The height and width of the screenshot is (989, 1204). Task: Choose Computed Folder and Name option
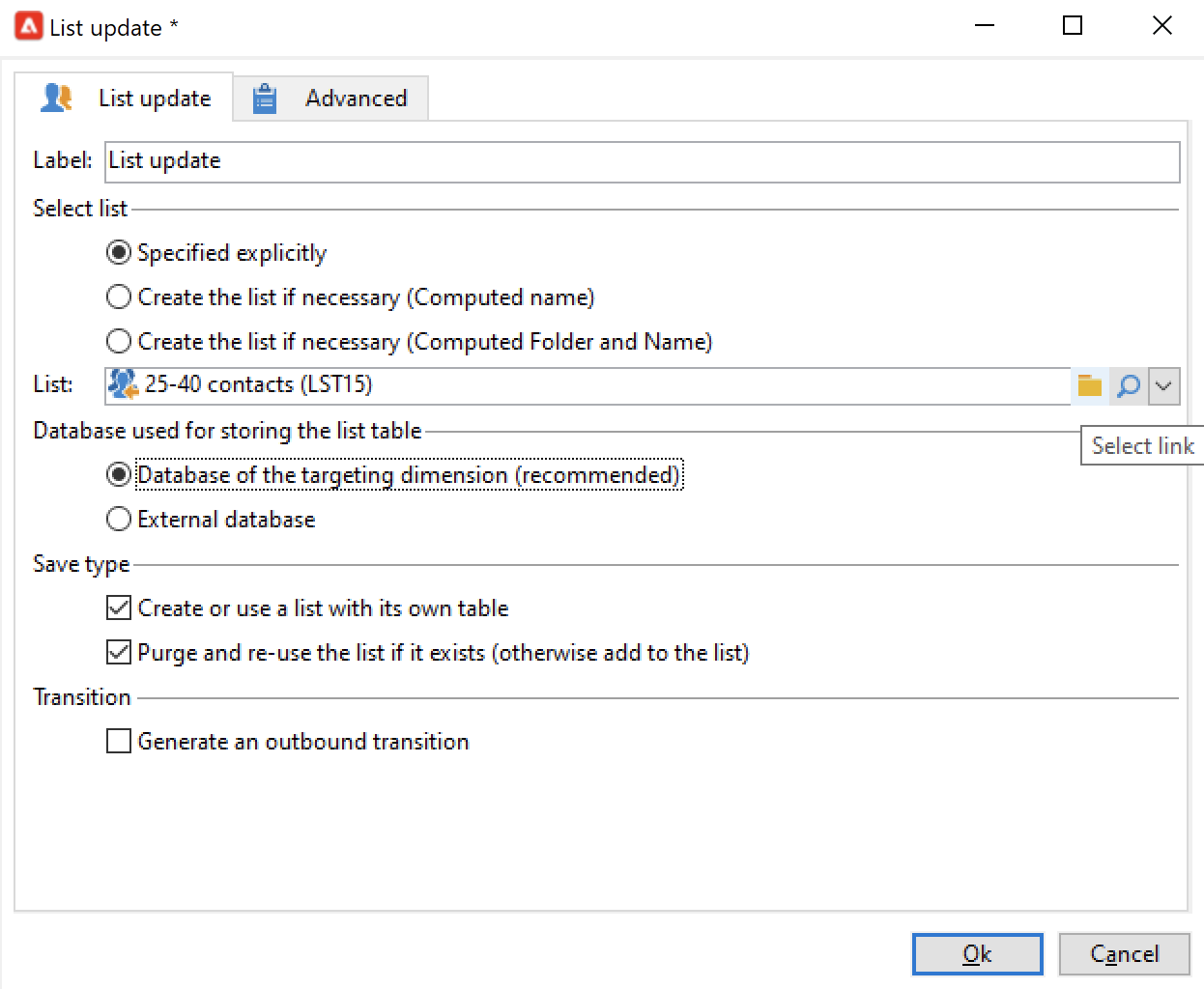[119, 342]
